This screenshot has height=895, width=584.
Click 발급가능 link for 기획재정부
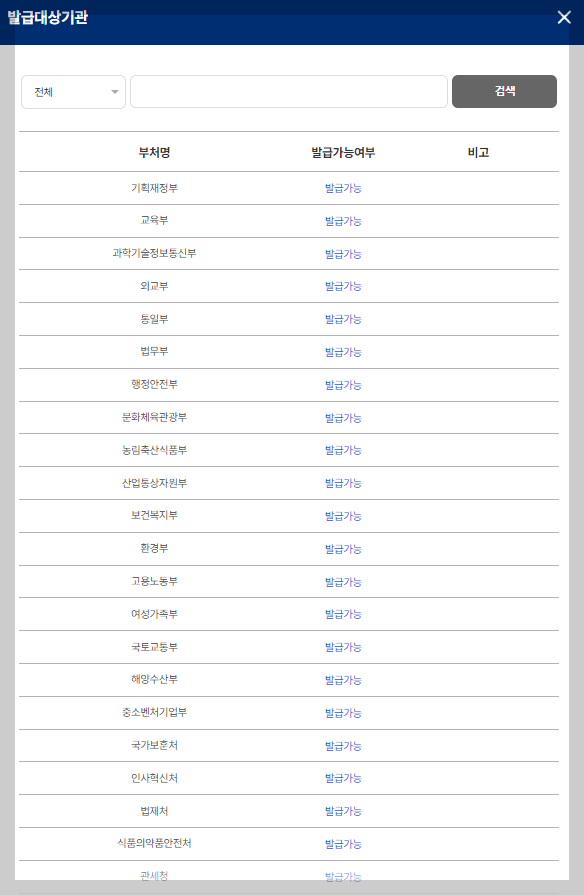click(342, 187)
